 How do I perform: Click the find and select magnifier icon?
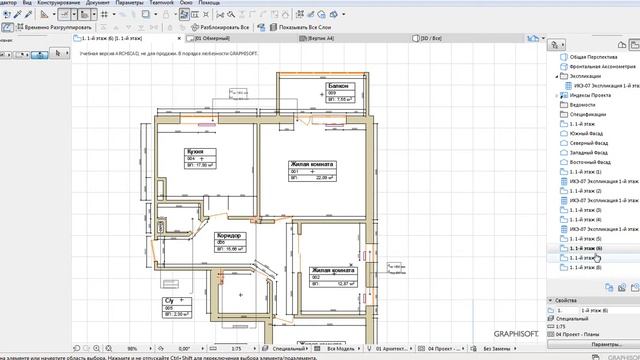231,15
